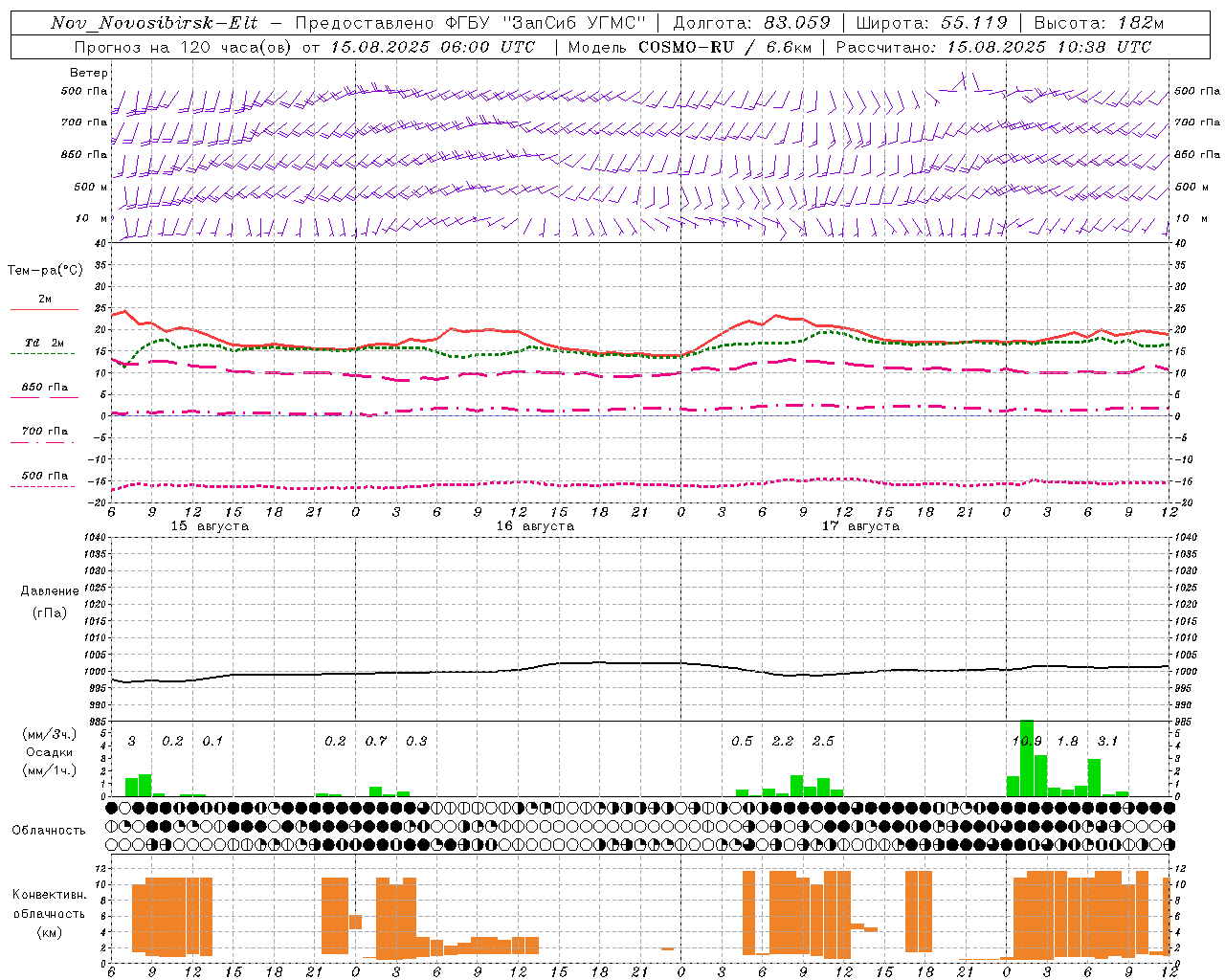
Task: Click the date label 16 августа
Action: coord(535,526)
